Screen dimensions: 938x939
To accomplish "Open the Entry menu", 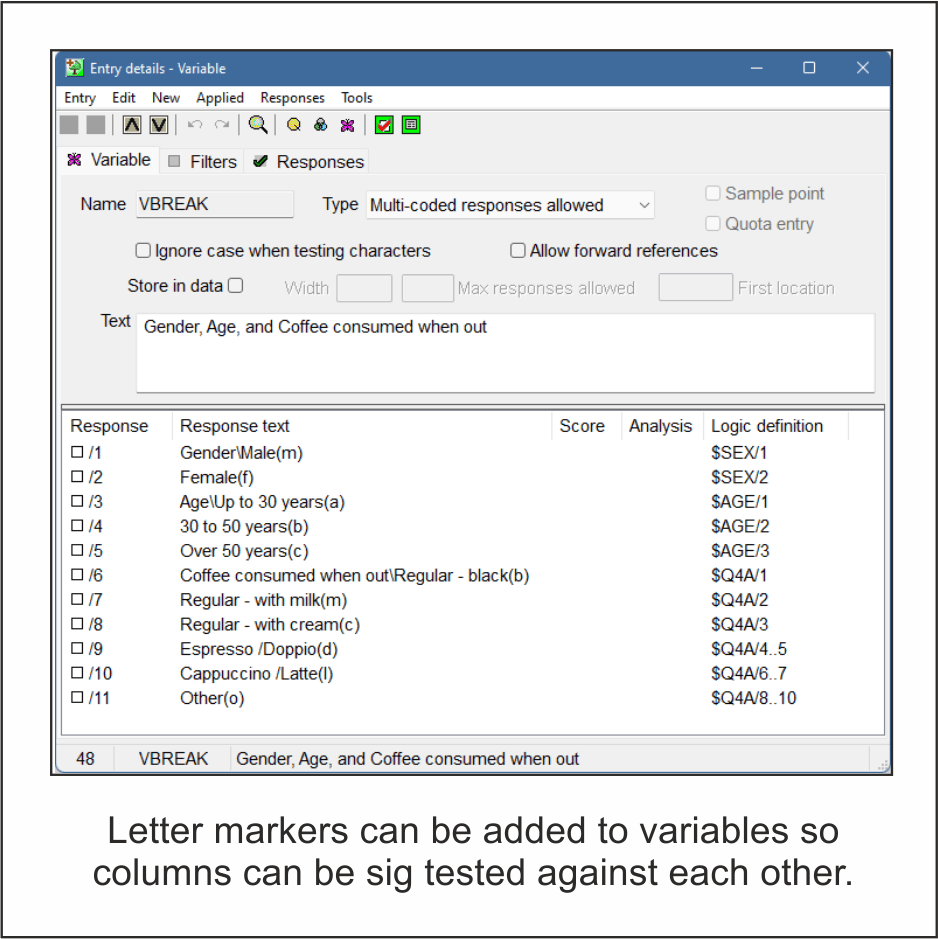I will 80,98.
